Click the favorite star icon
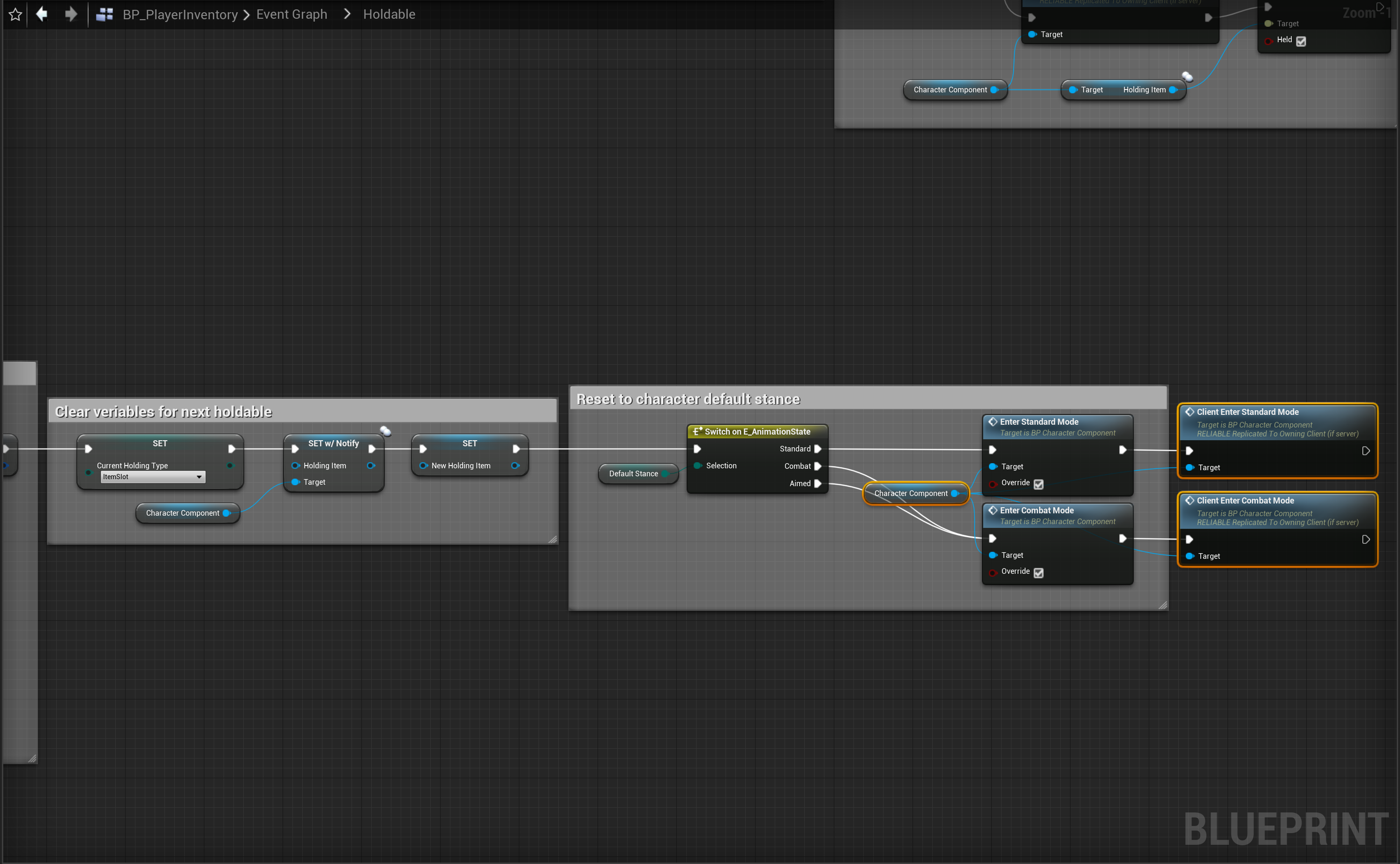The height and width of the screenshot is (864, 1400). pos(15,14)
